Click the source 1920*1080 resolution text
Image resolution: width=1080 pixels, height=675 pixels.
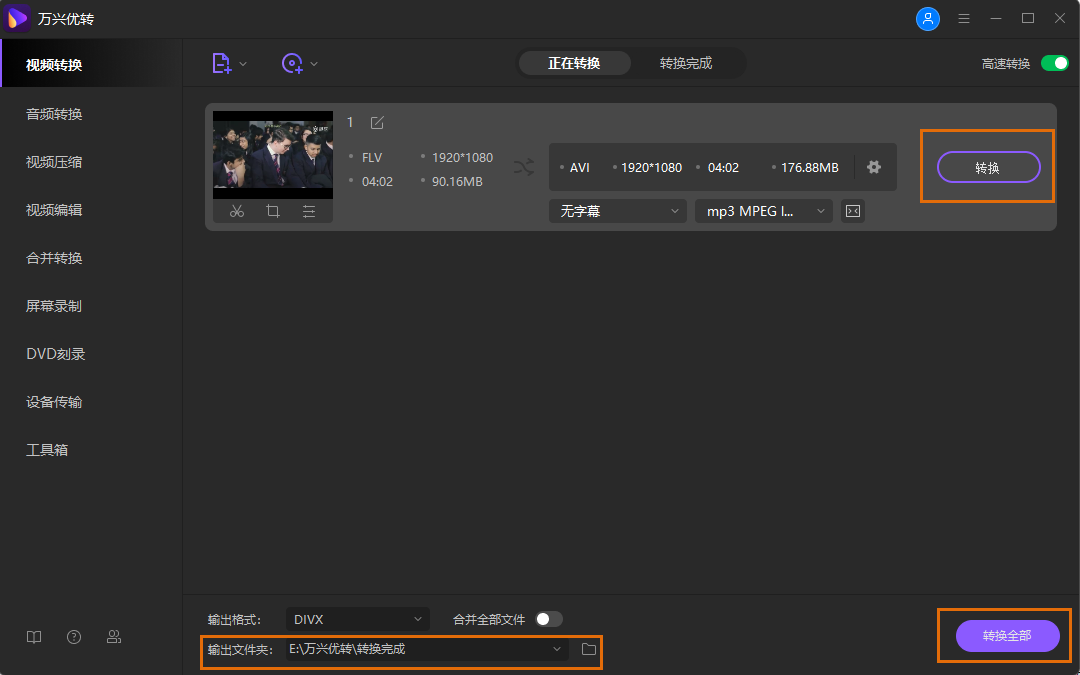(462, 158)
